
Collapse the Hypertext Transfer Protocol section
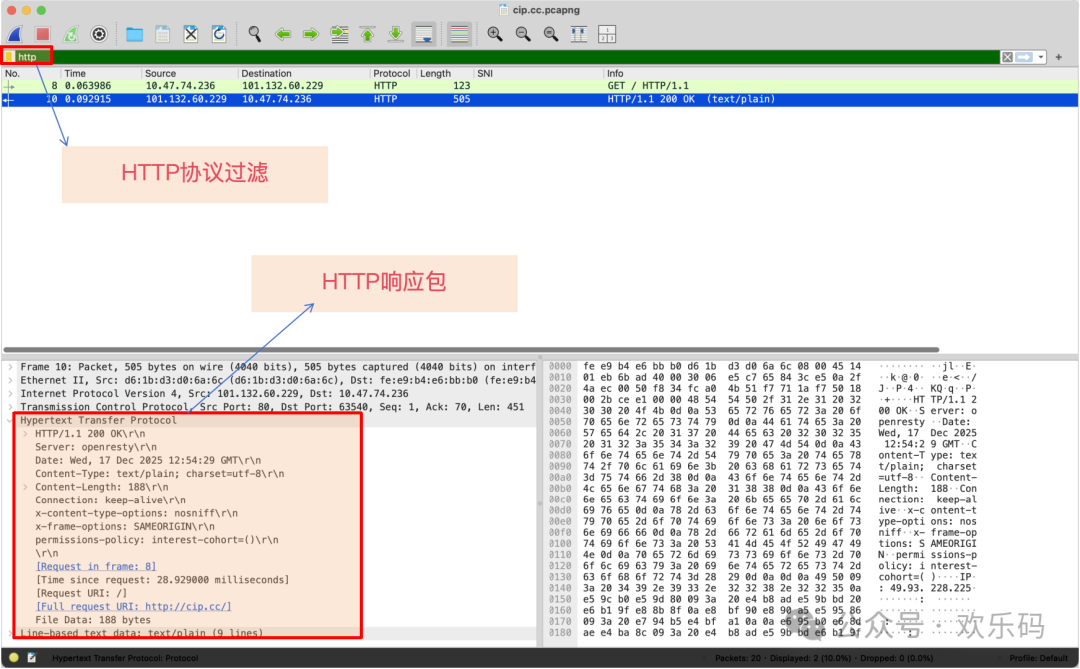[x=8, y=419]
